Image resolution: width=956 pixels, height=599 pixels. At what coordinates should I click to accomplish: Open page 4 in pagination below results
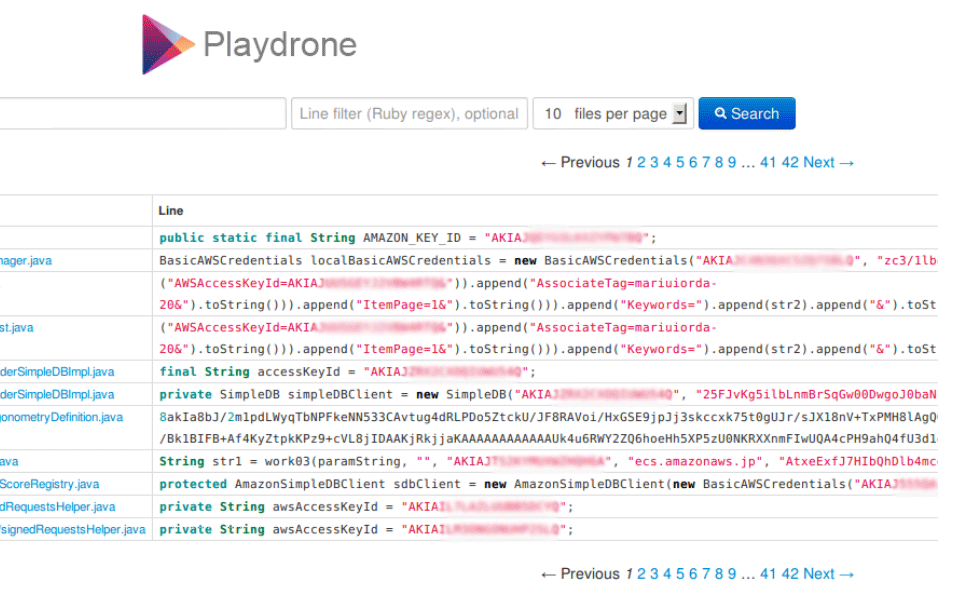tap(667, 574)
